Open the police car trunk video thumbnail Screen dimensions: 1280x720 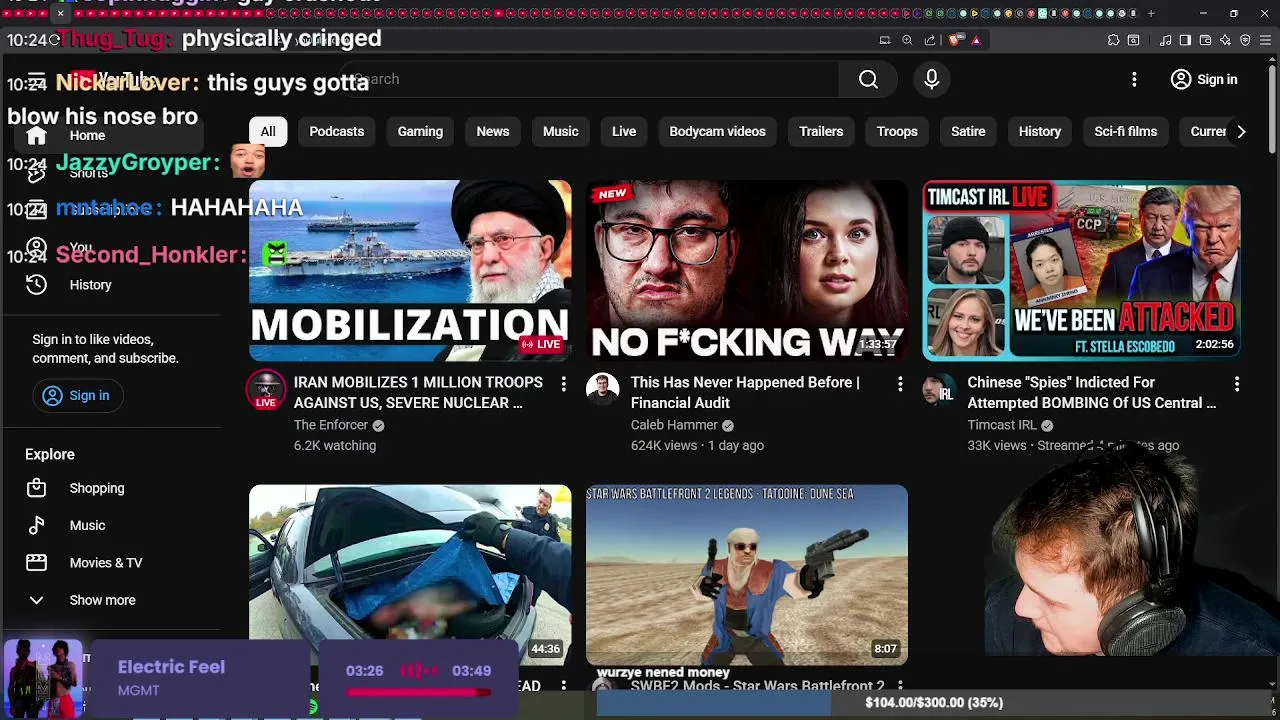[x=410, y=575]
